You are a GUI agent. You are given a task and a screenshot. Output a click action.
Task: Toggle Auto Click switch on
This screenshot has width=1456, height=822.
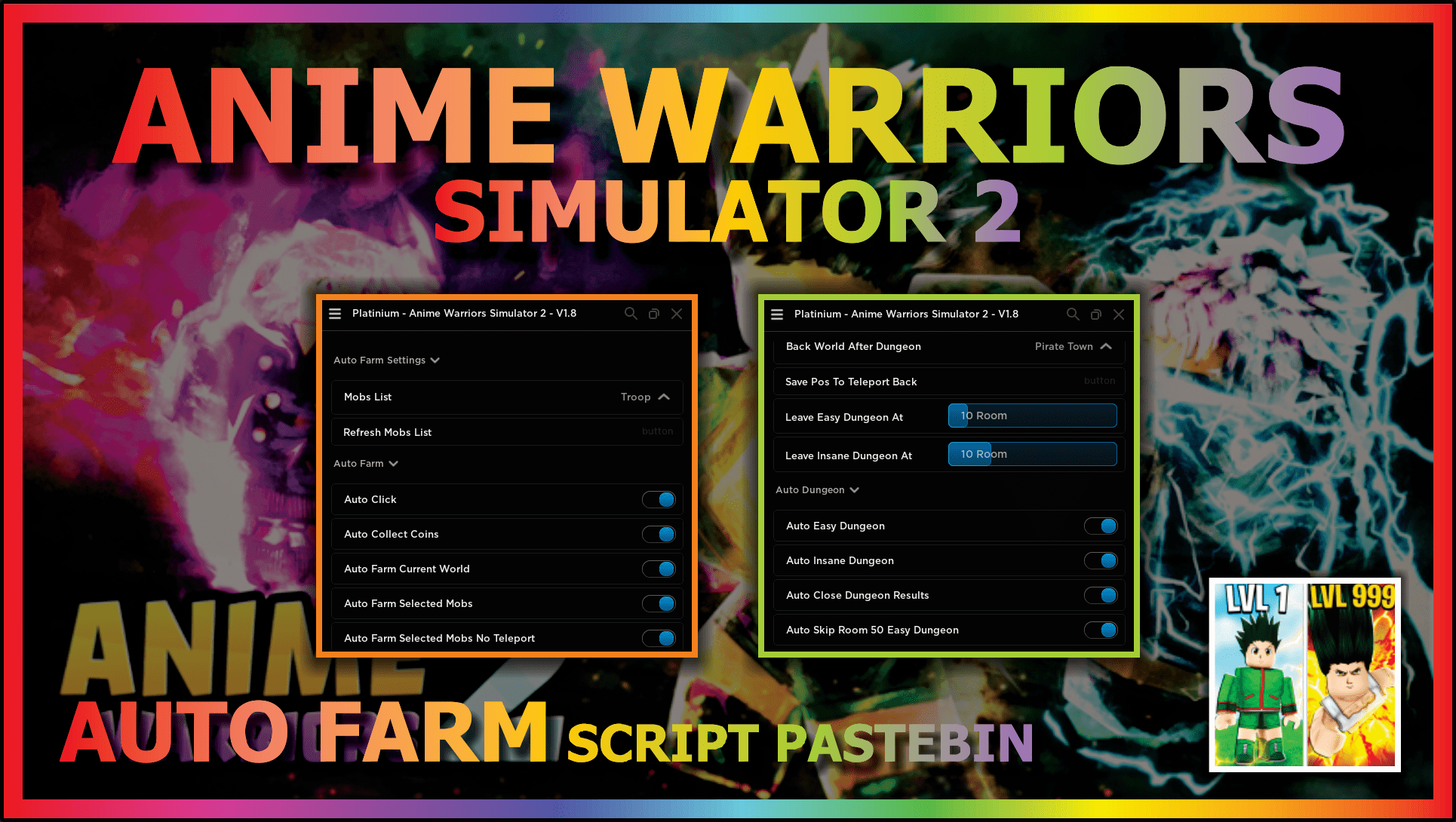point(662,499)
